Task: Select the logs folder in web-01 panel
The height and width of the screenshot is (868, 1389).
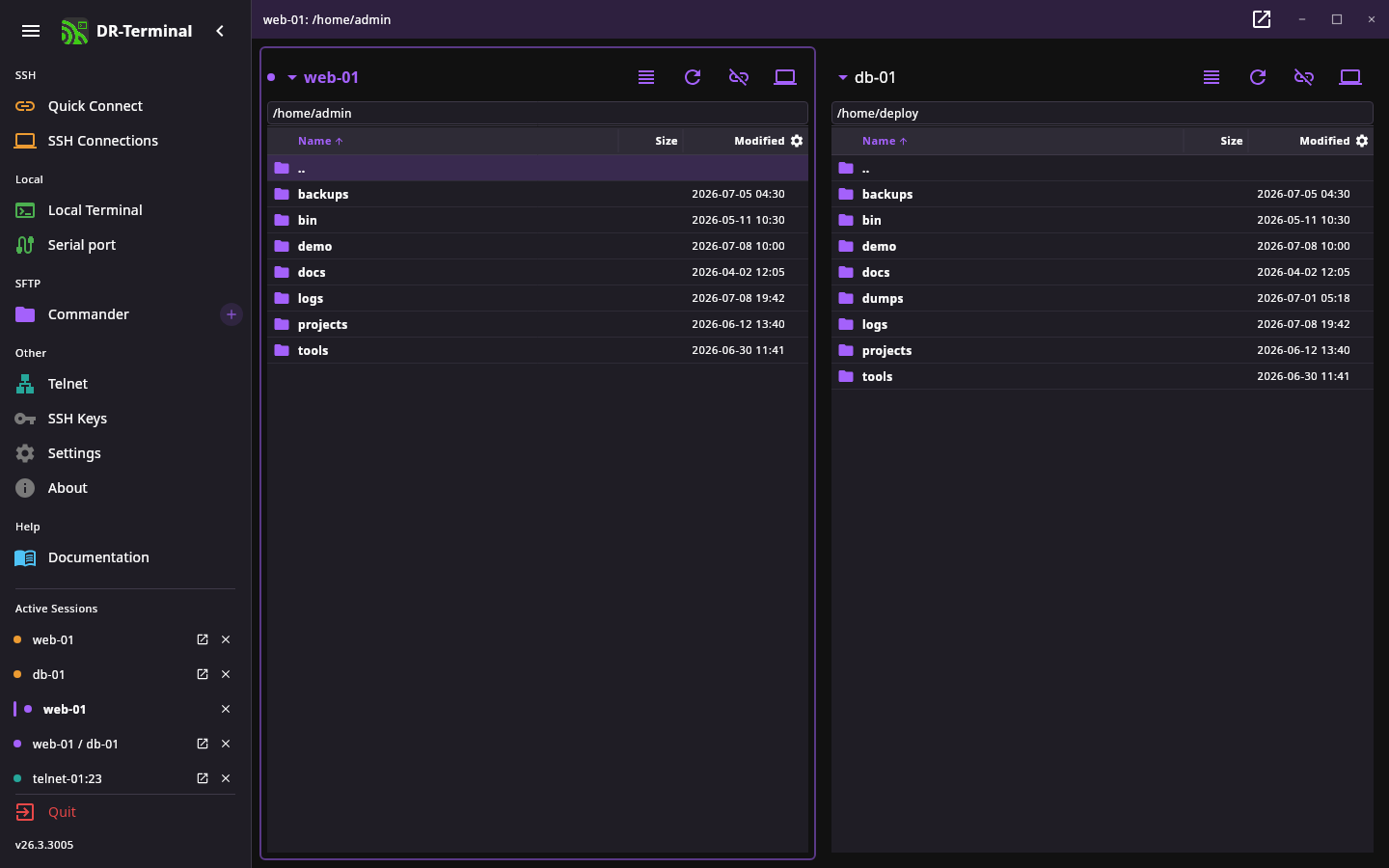Action: 537,298
